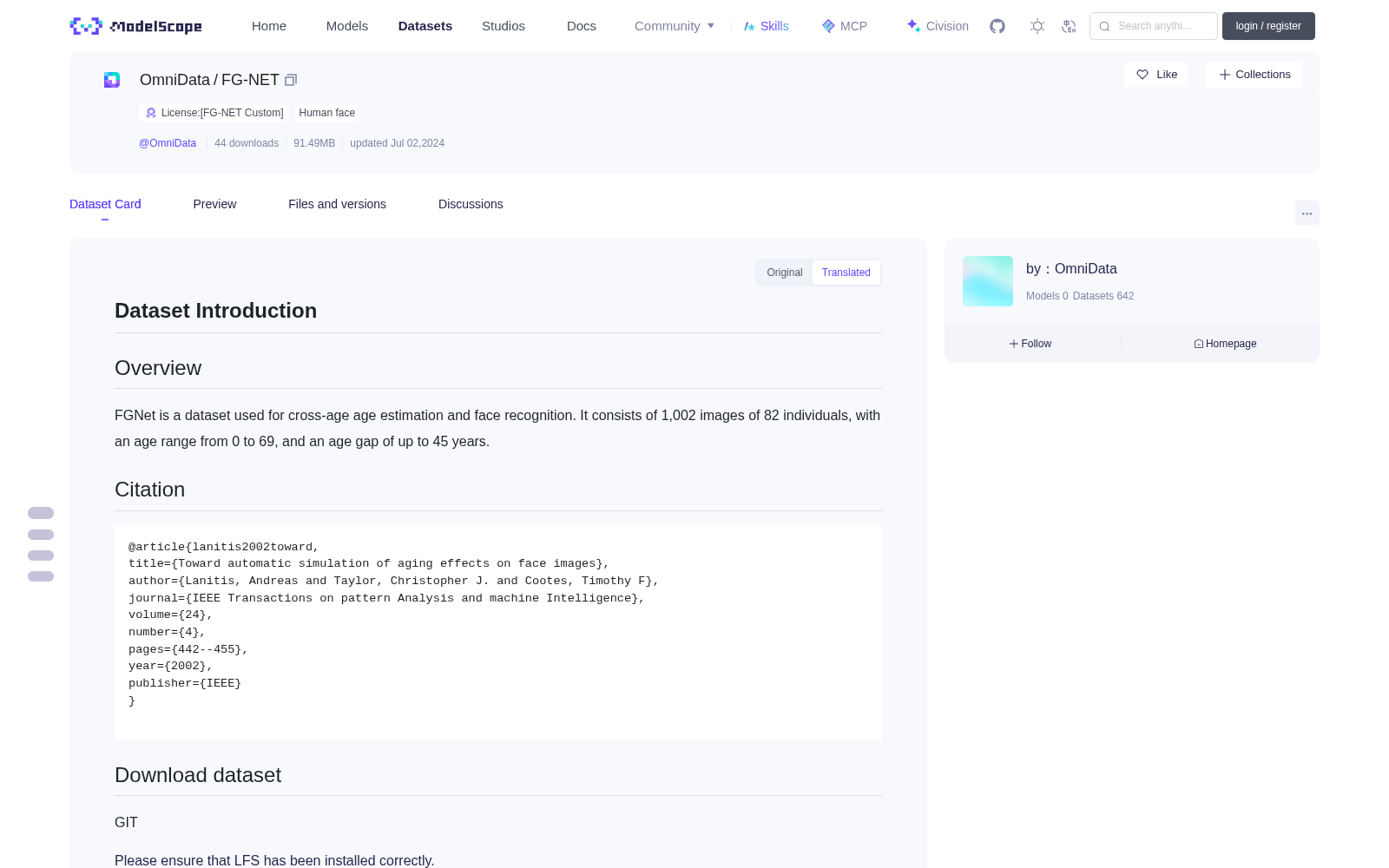The image size is (1389, 868).
Task: Click the 'publisher={IEEE}' citation line
Action: click(x=185, y=683)
